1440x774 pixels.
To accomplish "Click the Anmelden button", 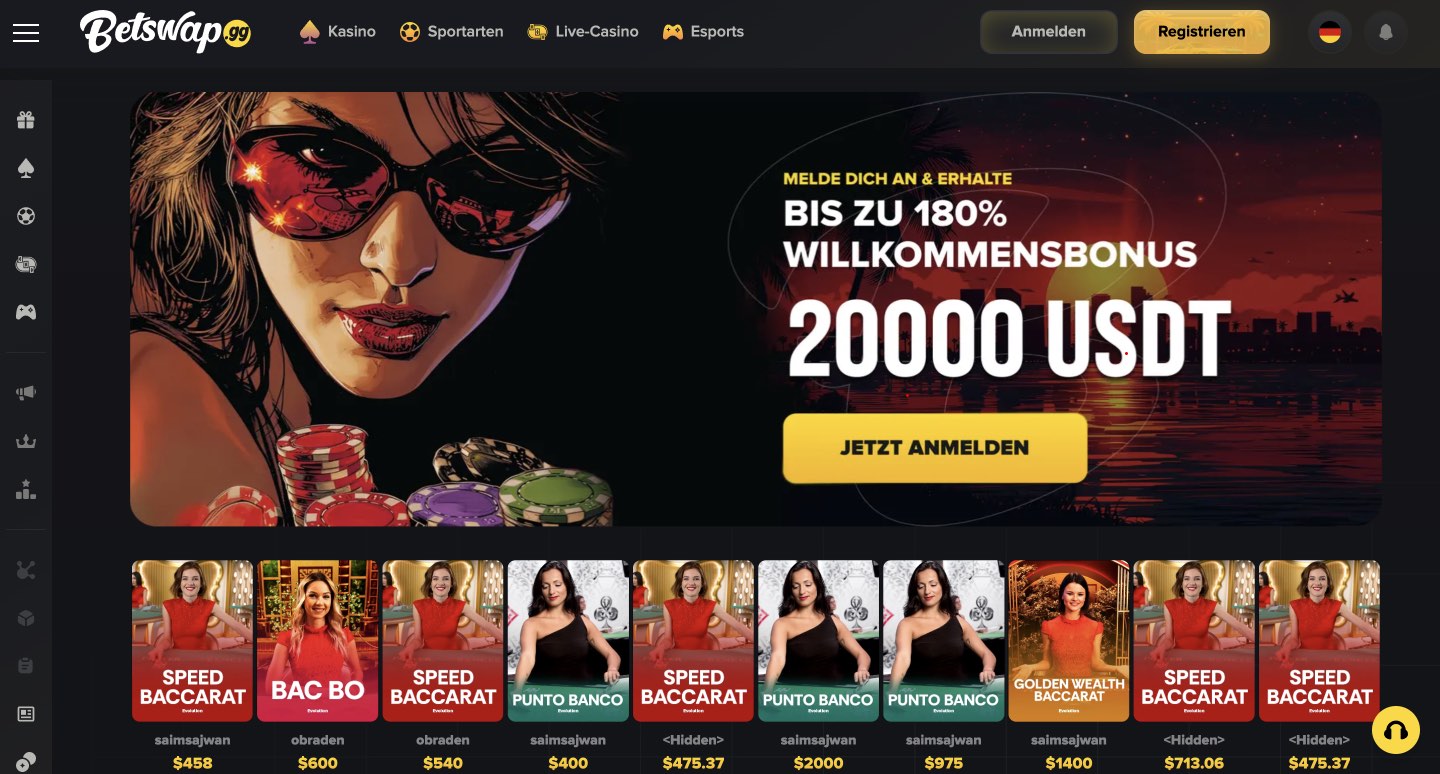I will coord(1049,32).
